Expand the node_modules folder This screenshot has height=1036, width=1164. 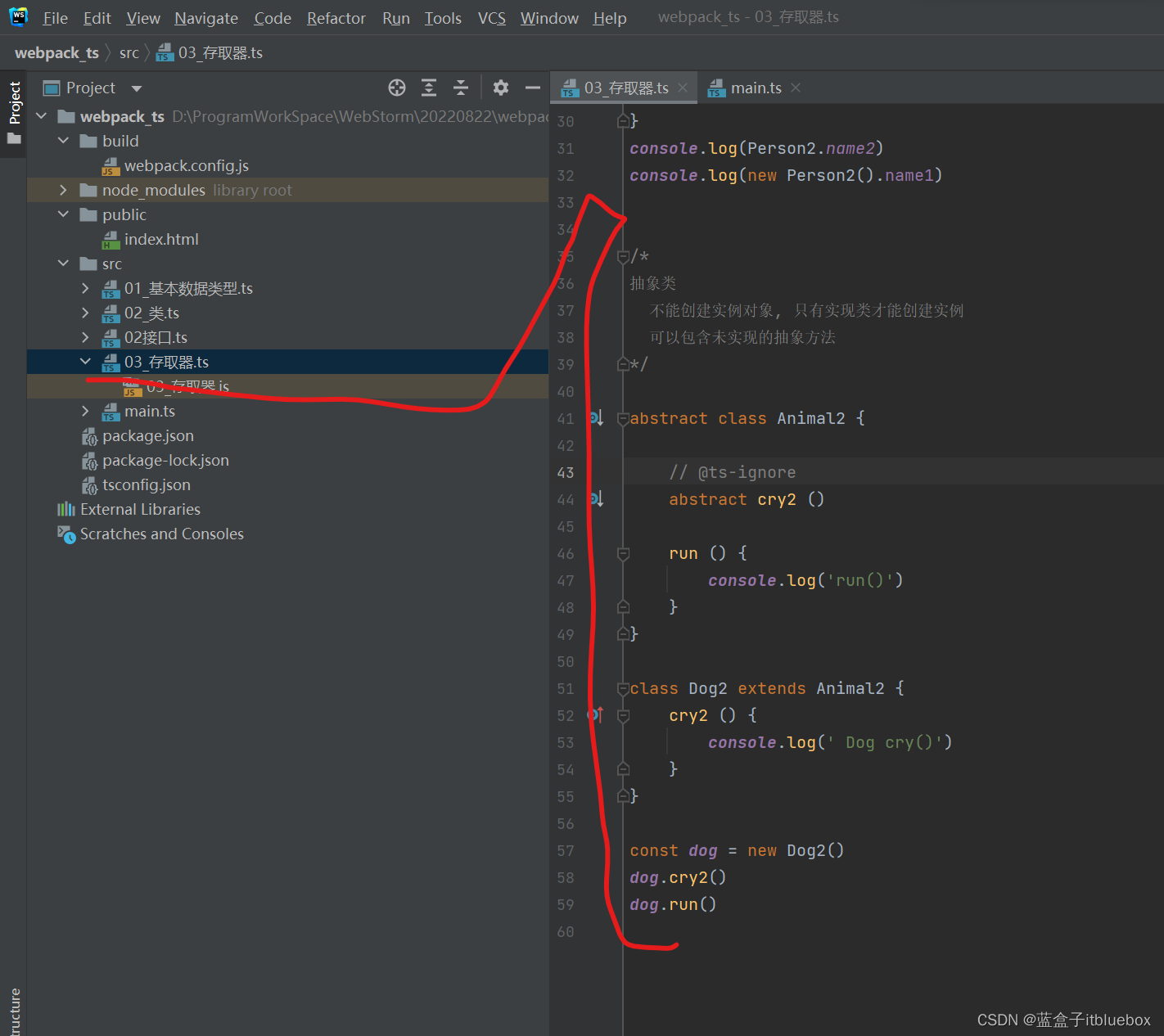click(64, 190)
